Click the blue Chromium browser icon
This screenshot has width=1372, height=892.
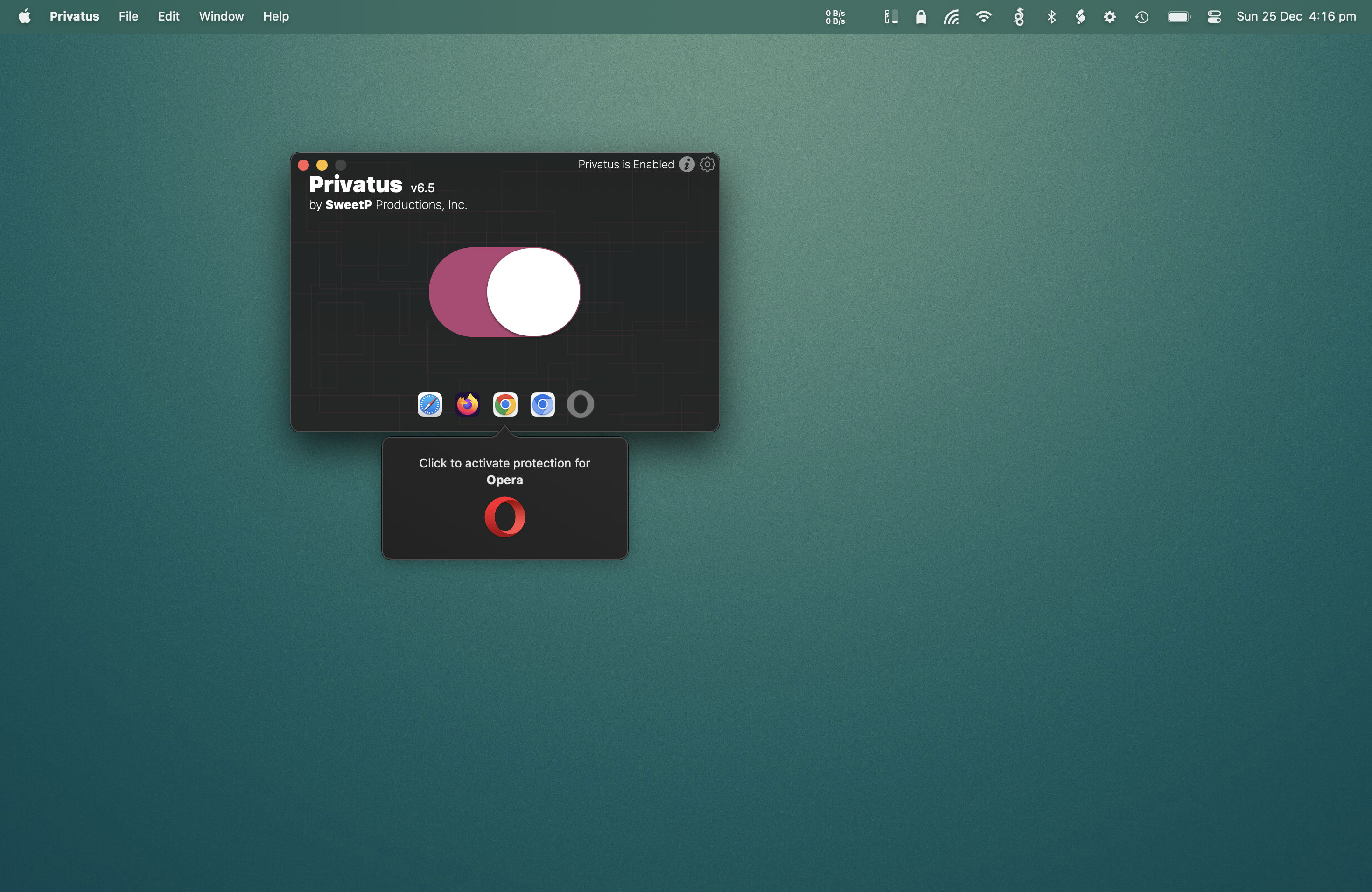pos(542,404)
